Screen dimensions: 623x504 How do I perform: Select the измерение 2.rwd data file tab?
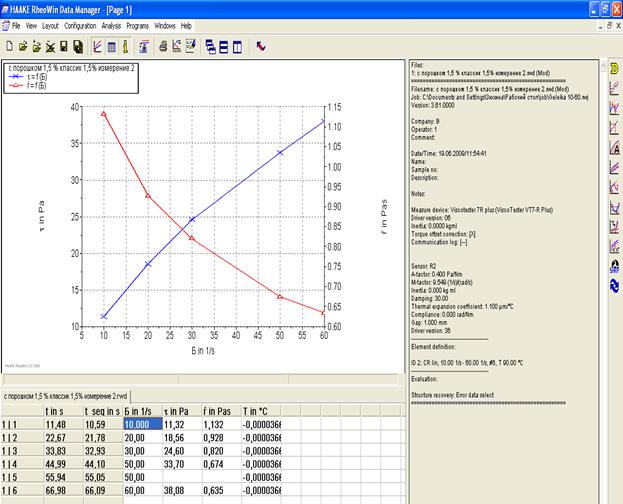coord(66,396)
